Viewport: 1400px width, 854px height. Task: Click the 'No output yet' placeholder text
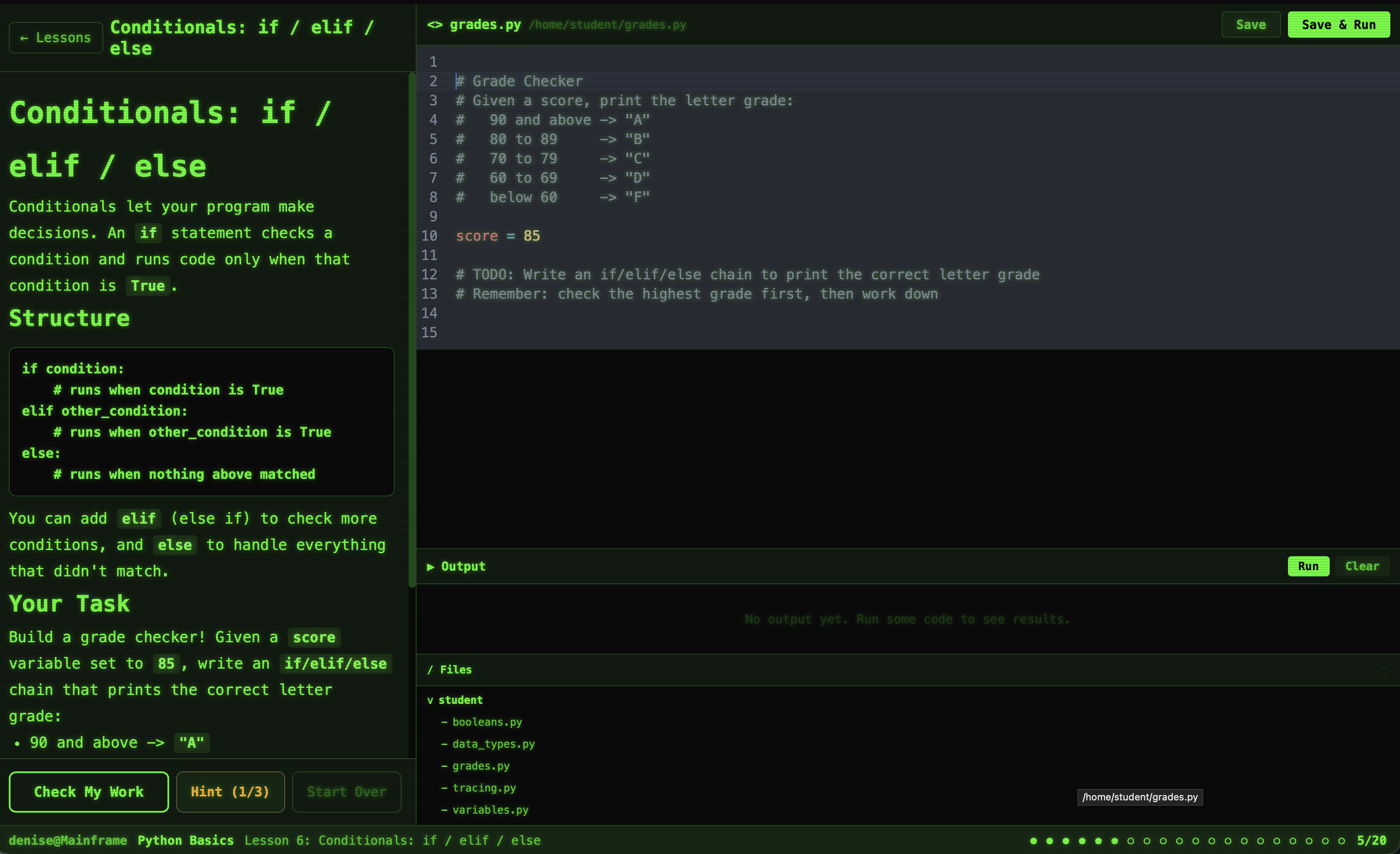coord(907,619)
